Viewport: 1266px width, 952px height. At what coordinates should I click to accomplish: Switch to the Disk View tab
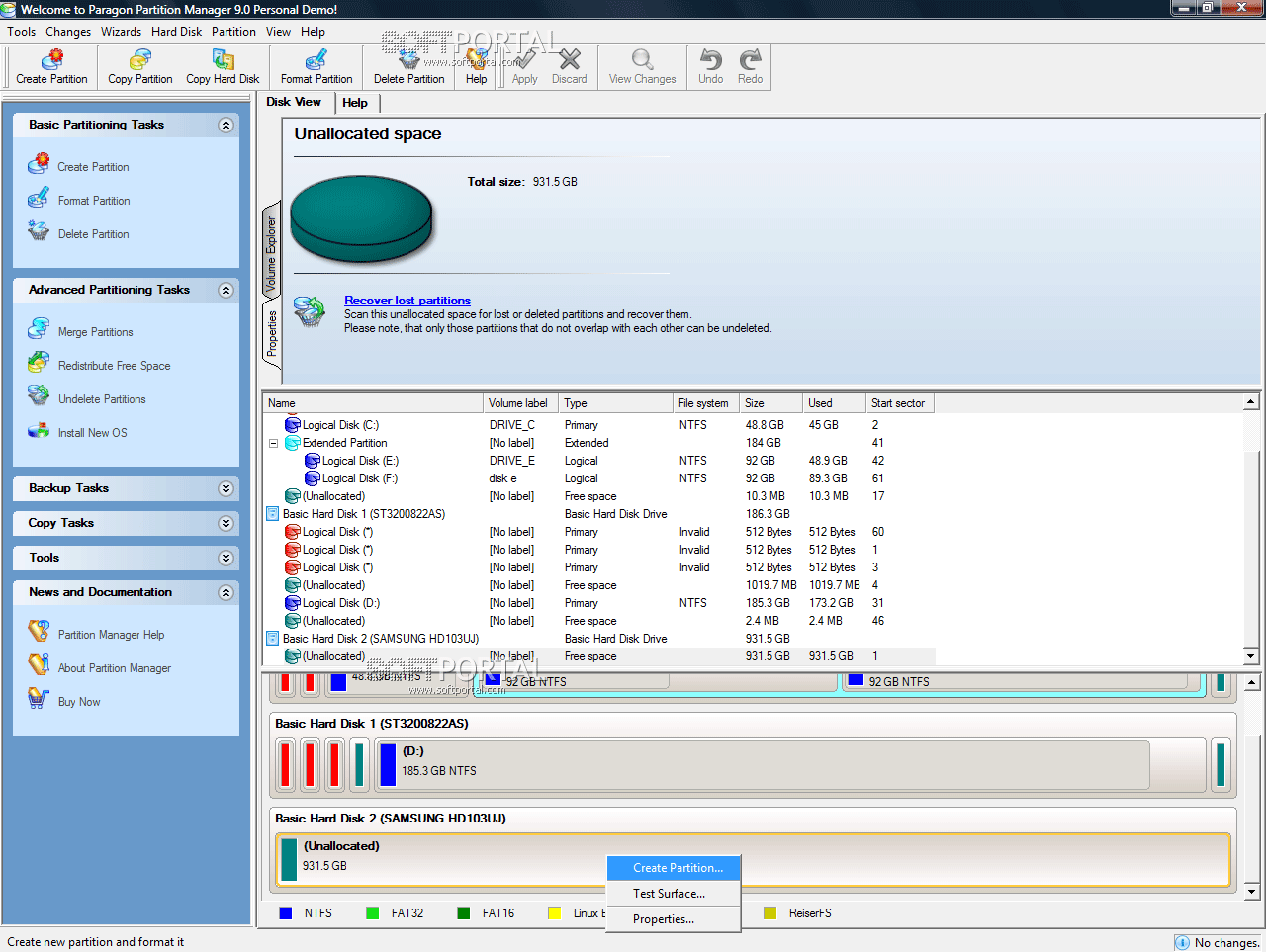click(294, 102)
